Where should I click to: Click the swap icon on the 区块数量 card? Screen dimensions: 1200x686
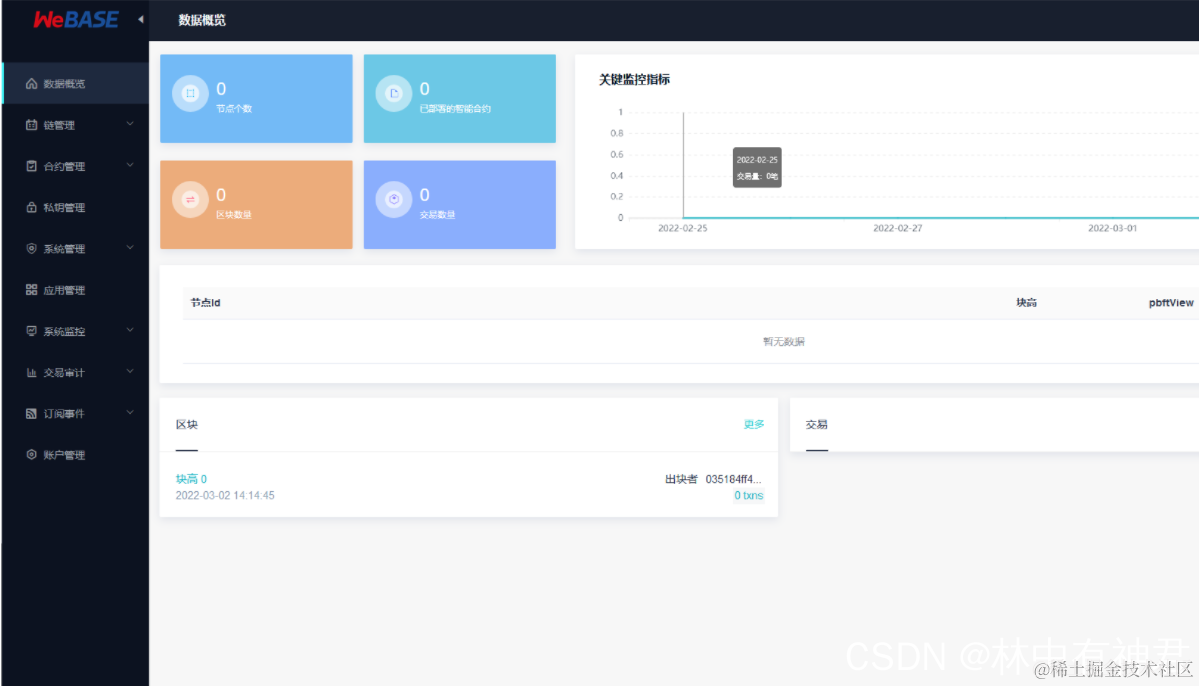190,200
